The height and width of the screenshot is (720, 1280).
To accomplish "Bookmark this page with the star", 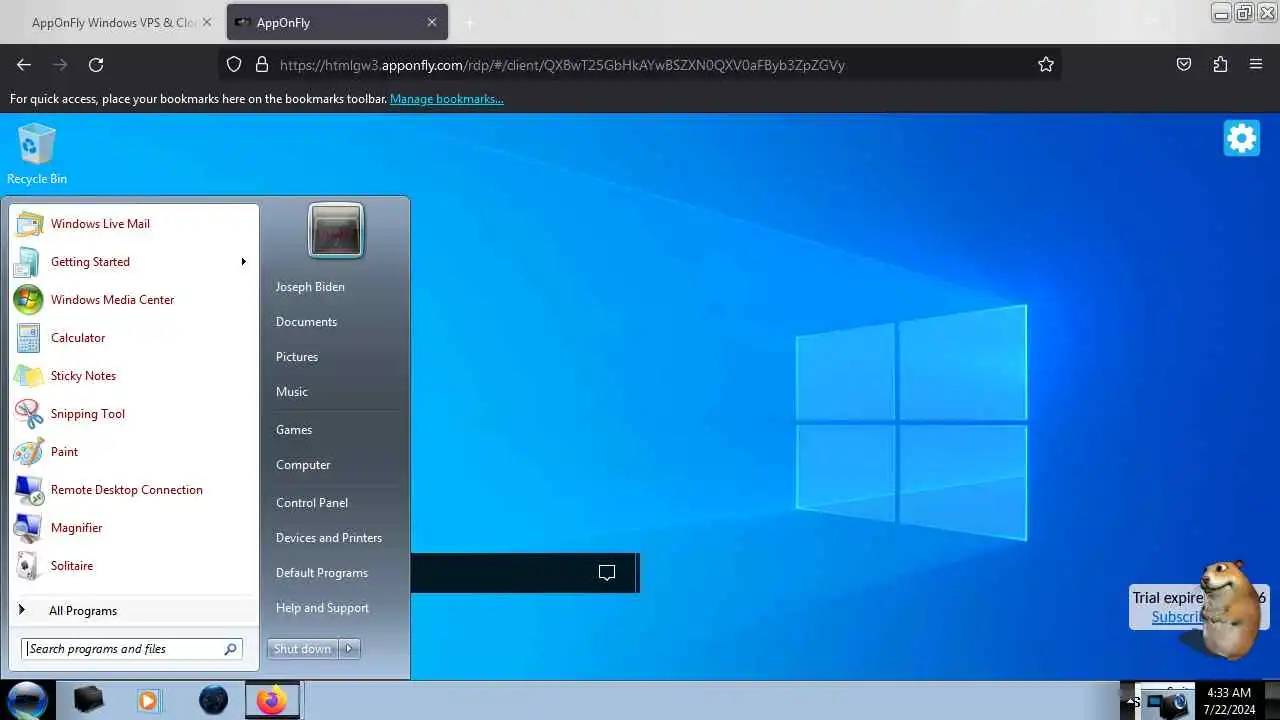I will tap(1046, 65).
